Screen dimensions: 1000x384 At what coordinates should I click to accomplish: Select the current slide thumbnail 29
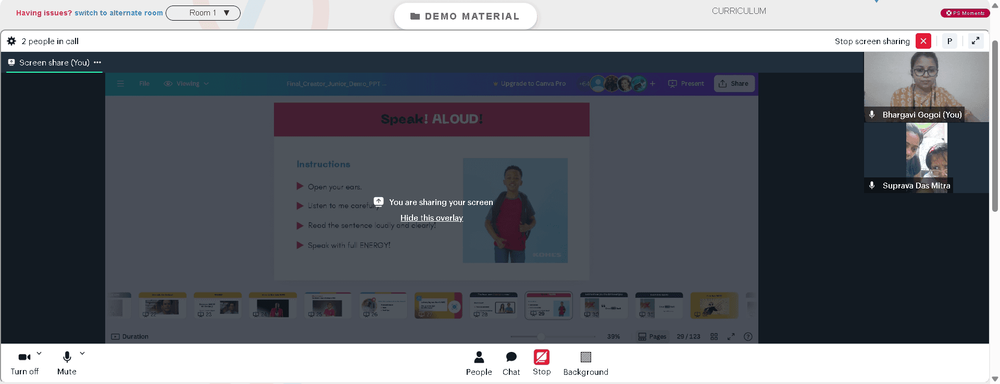tap(548, 306)
